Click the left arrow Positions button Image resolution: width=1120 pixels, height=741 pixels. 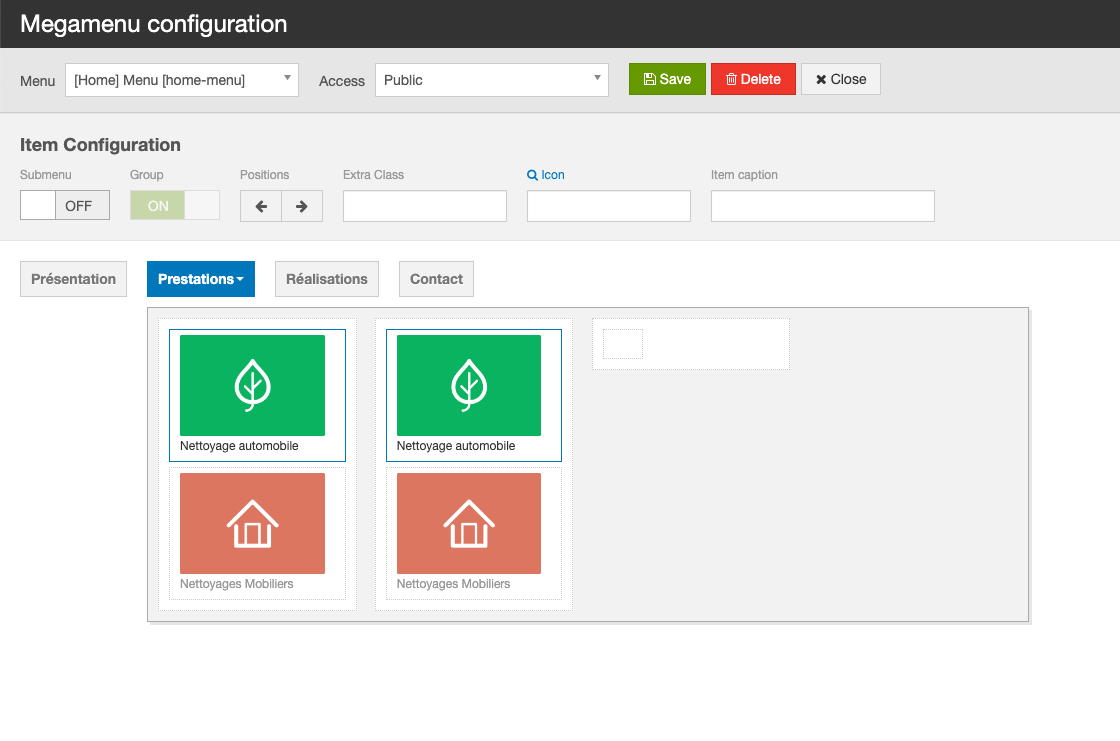261,206
